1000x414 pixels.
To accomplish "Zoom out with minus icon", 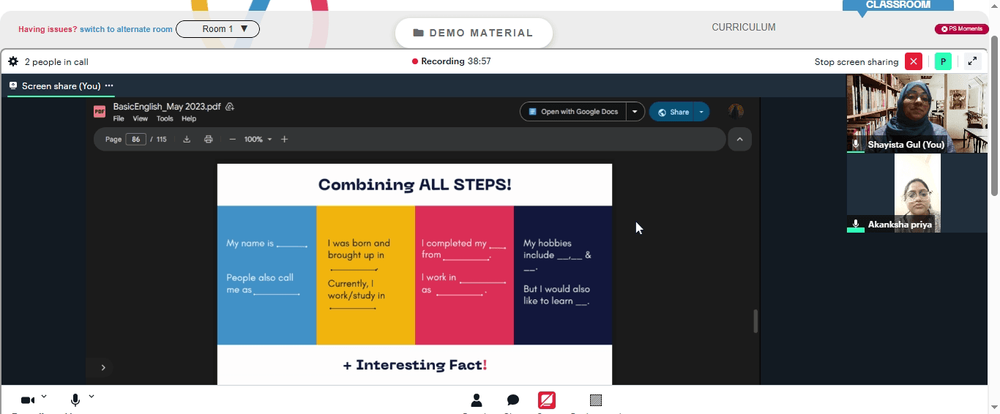I will [x=233, y=139].
